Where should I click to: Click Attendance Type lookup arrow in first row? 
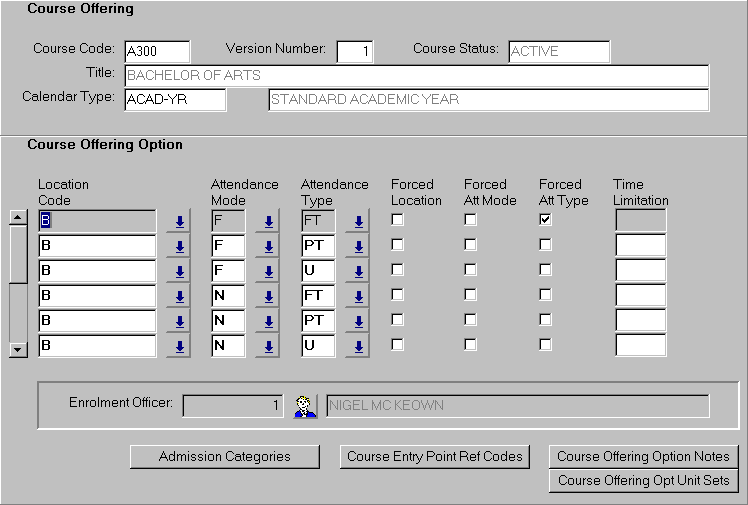(357, 221)
